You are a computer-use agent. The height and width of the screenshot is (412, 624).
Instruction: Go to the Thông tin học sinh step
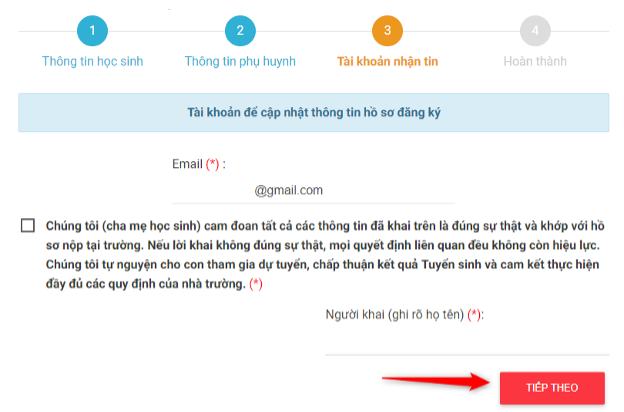[x=92, y=61]
